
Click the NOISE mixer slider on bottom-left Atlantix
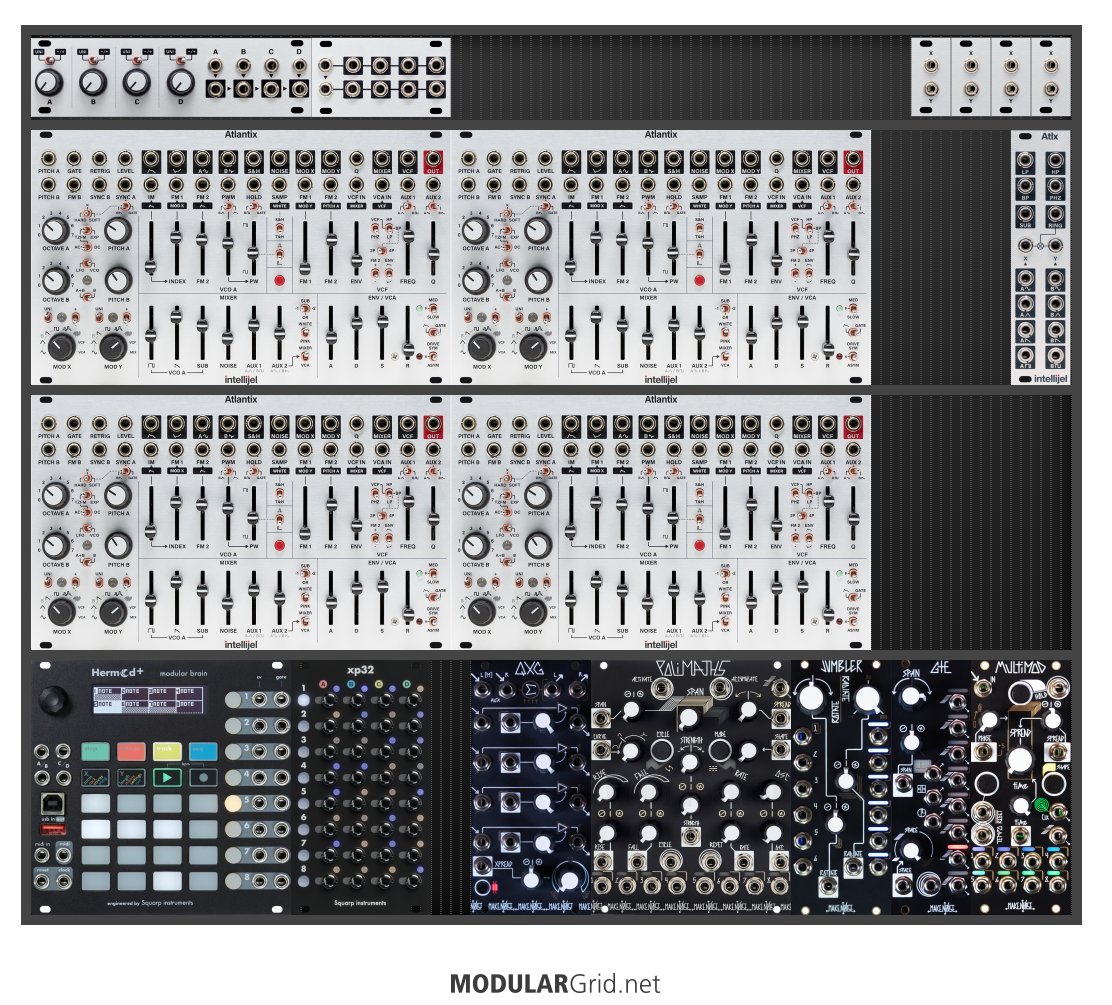click(228, 599)
